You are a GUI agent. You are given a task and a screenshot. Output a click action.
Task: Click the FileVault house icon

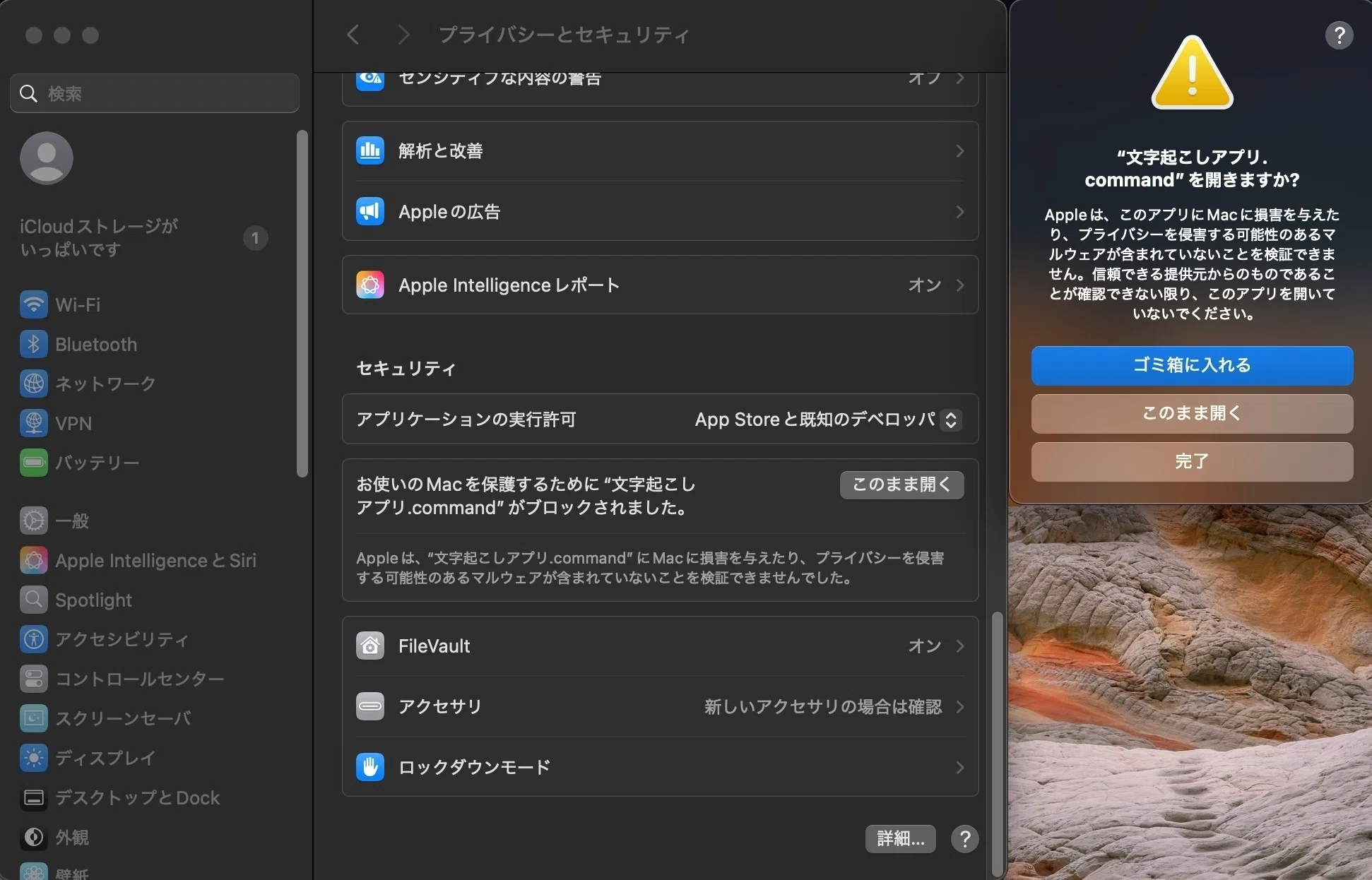369,646
